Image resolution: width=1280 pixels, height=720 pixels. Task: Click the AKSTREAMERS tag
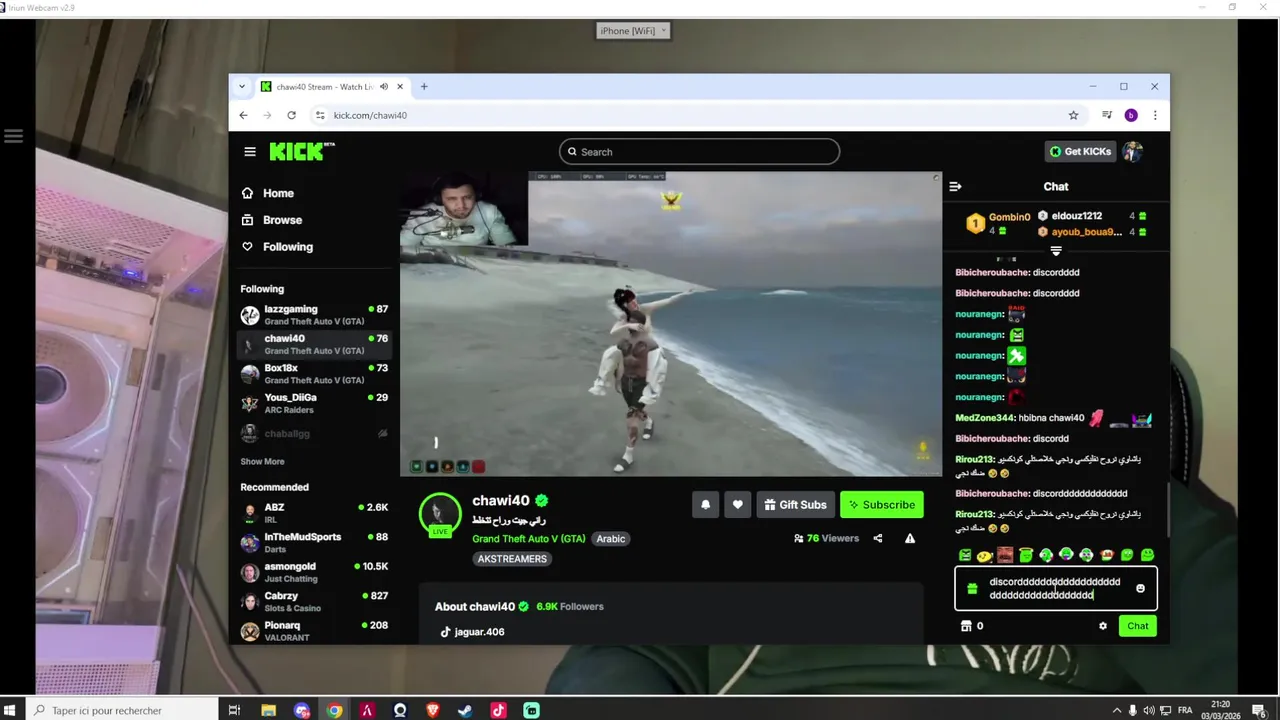[x=512, y=559]
